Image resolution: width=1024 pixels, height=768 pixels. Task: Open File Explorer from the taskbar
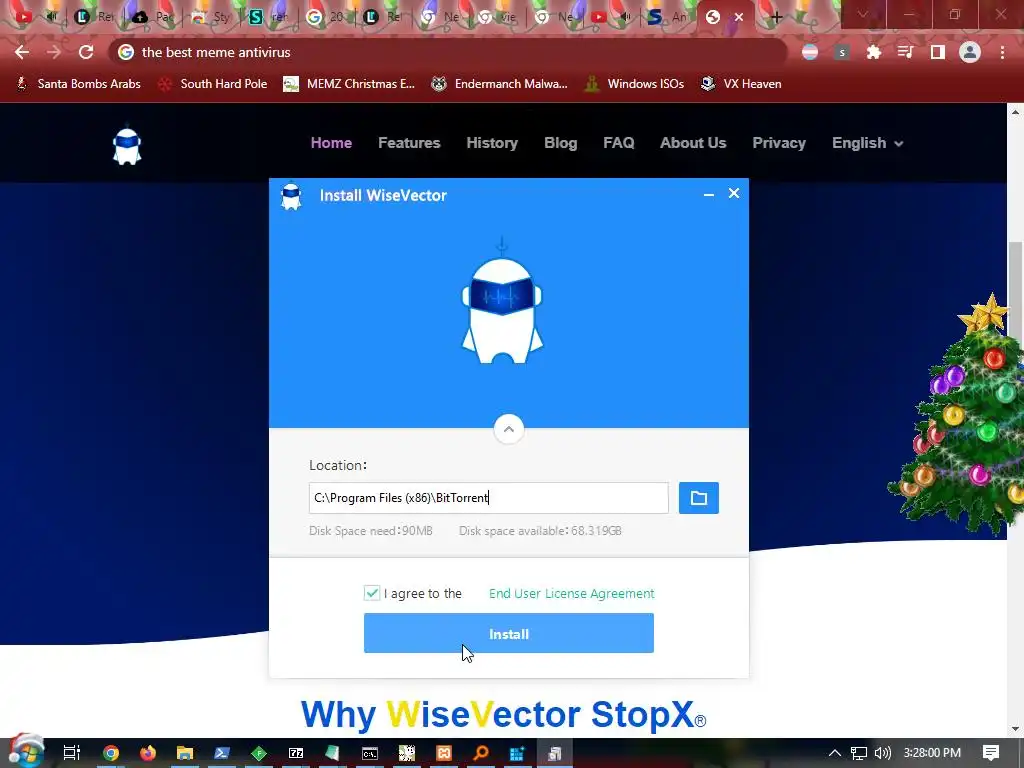(x=185, y=753)
